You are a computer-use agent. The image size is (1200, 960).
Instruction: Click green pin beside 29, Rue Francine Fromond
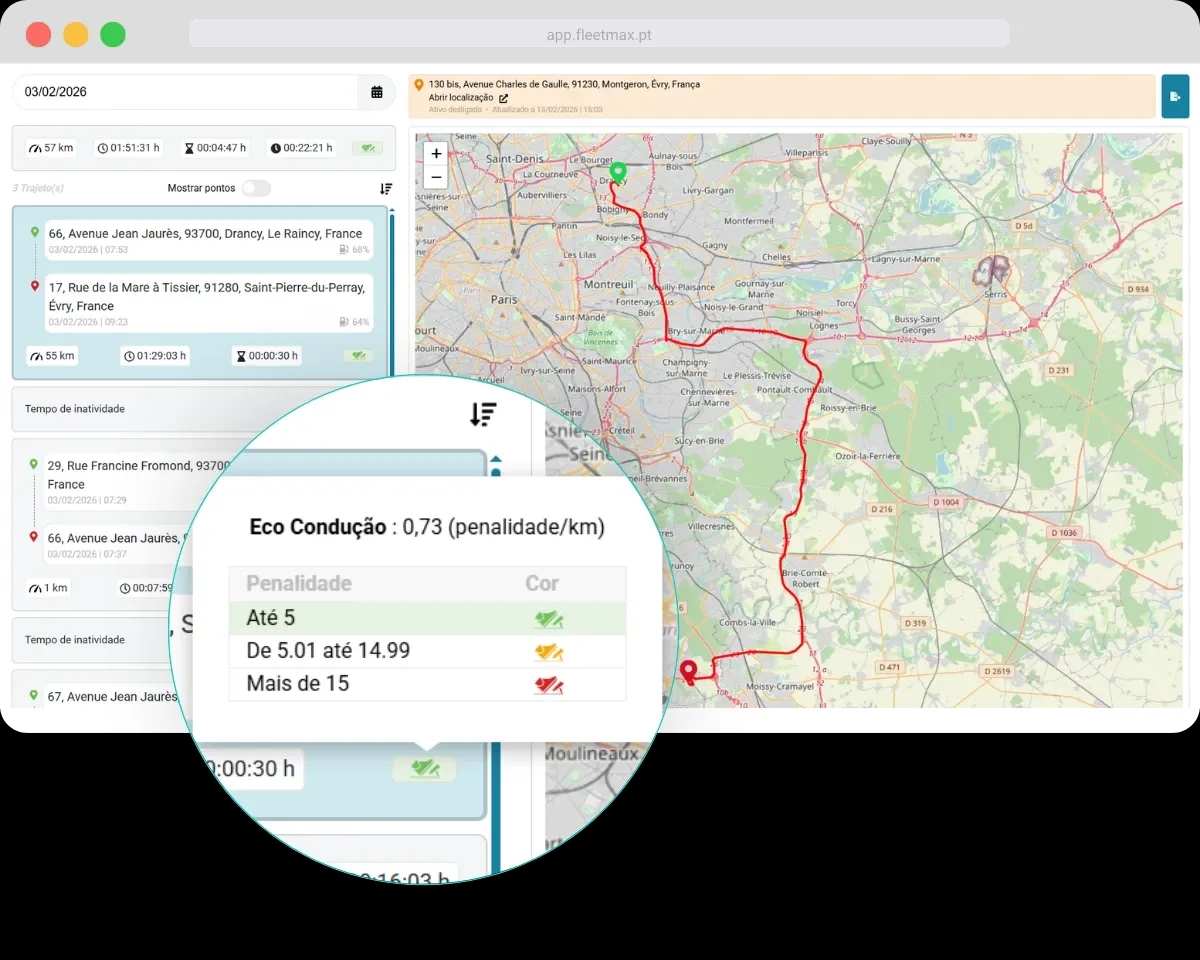pyautogui.click(x=35, y=465)
